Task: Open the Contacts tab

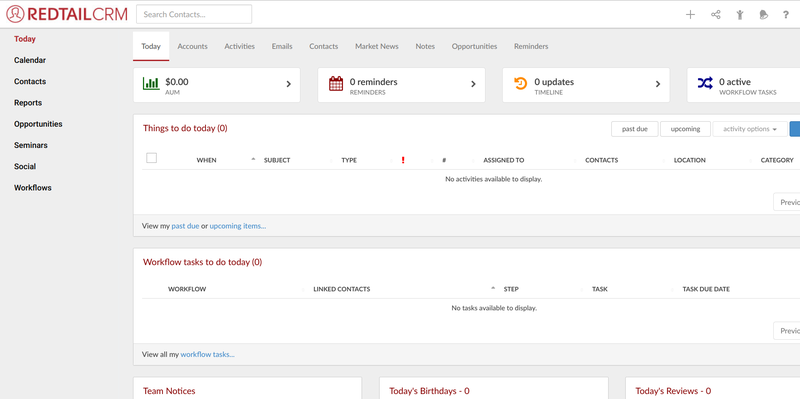Action: tap(323, 46)
